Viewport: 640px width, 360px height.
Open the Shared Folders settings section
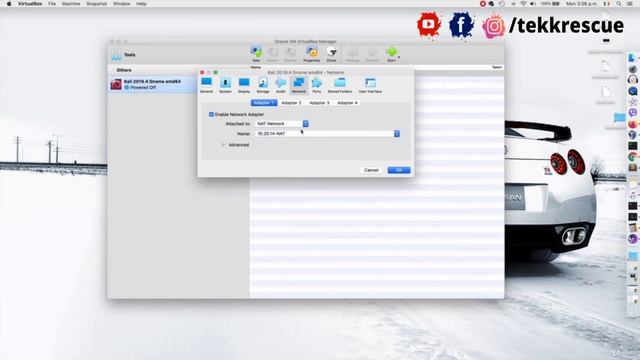tap(340, 85)
